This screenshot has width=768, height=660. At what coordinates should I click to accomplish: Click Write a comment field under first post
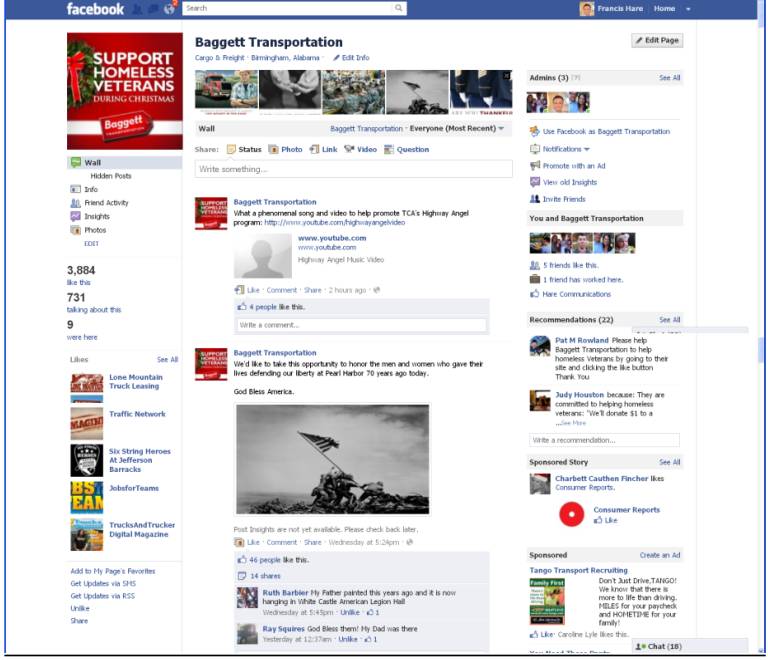(362, 325)
